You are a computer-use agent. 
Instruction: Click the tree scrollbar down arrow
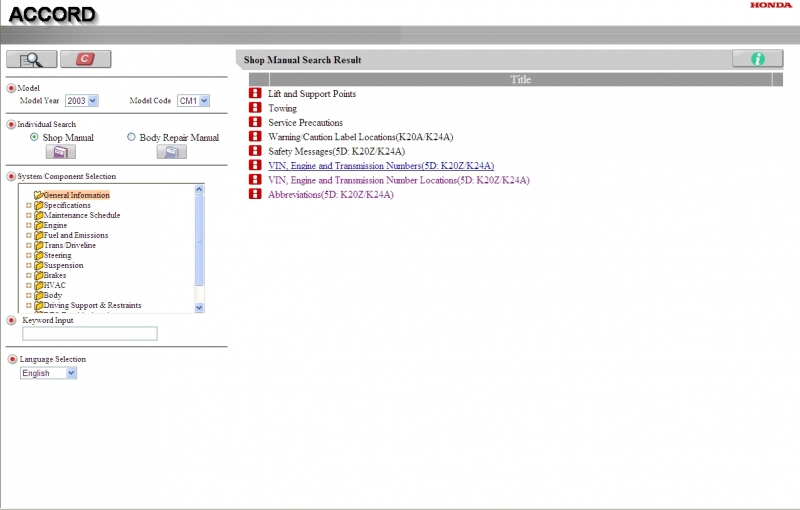199,308
